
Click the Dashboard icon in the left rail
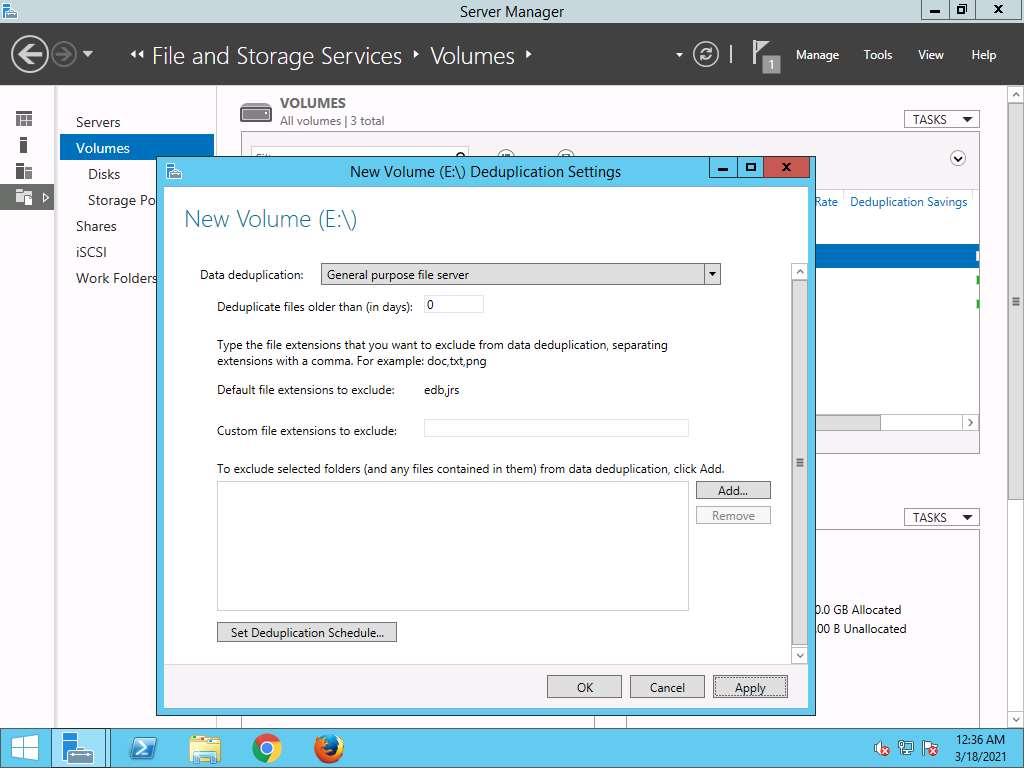pos(24,119)
